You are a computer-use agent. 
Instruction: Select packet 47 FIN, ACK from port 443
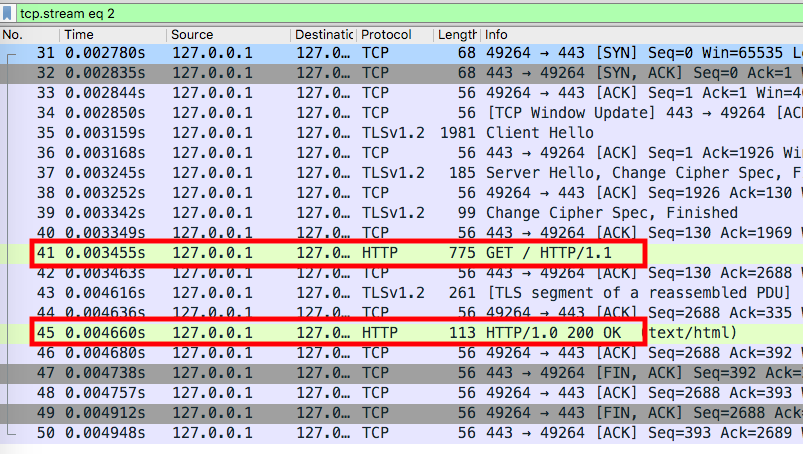(x=402, y=373)
